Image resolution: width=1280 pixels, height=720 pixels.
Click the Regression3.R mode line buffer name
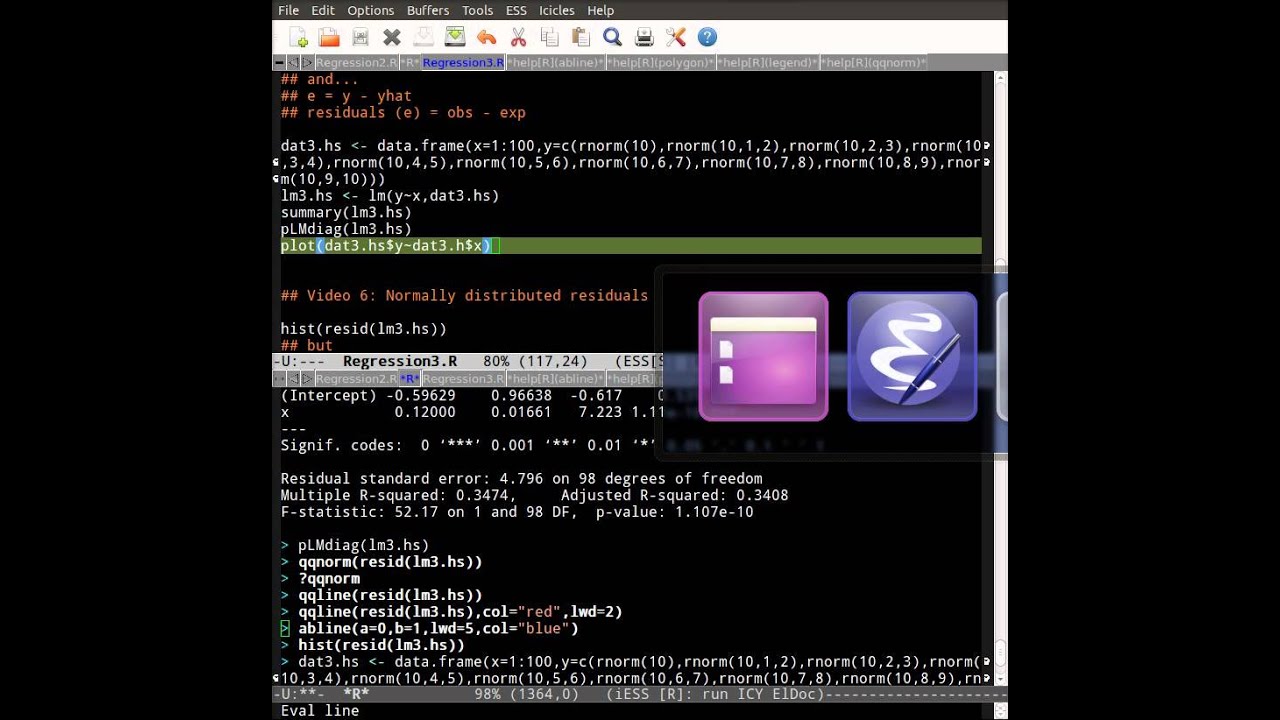tap(400, 361)
